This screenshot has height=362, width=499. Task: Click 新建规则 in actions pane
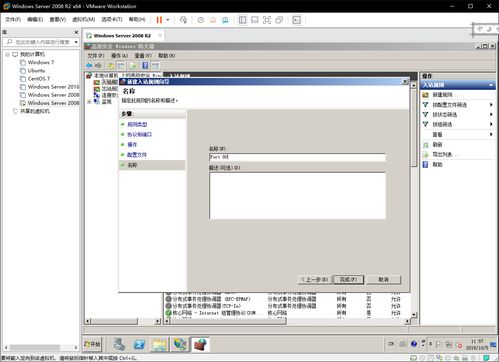coord(442,95)
